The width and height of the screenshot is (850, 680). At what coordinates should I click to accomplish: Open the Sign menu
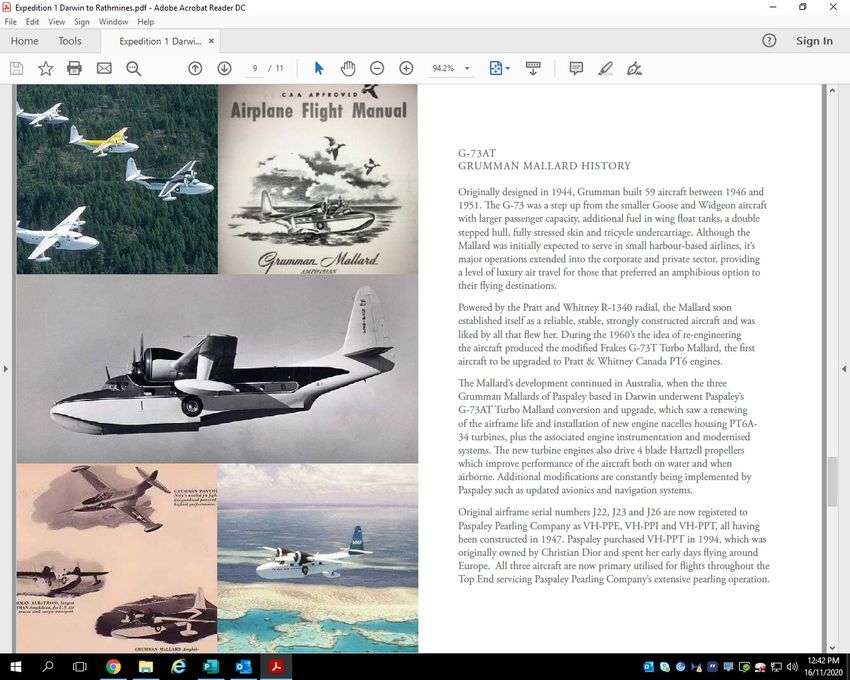pos(82,22)
